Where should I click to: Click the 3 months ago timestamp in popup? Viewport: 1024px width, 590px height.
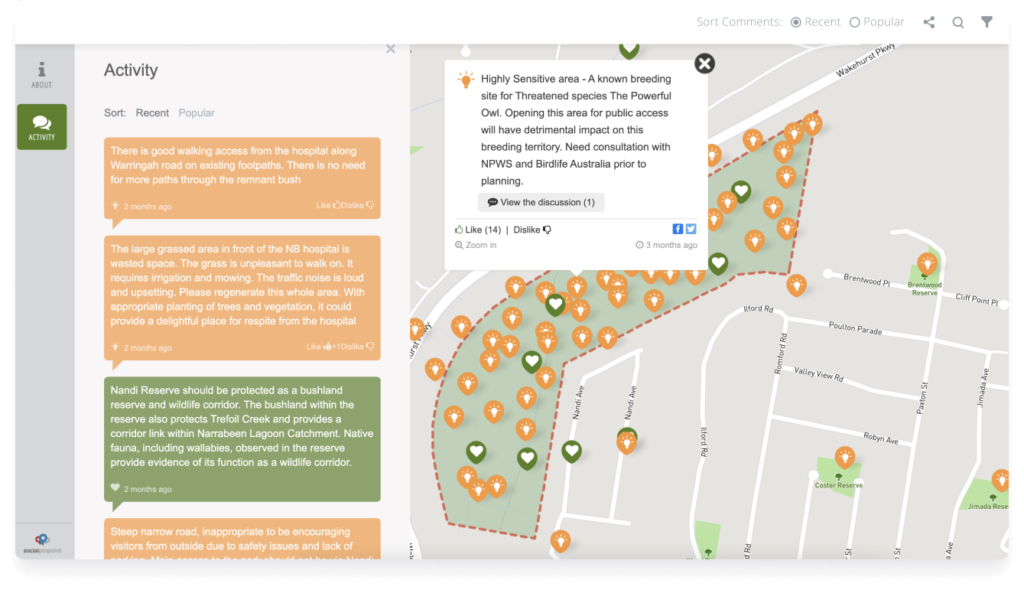(x=666, y=245)
